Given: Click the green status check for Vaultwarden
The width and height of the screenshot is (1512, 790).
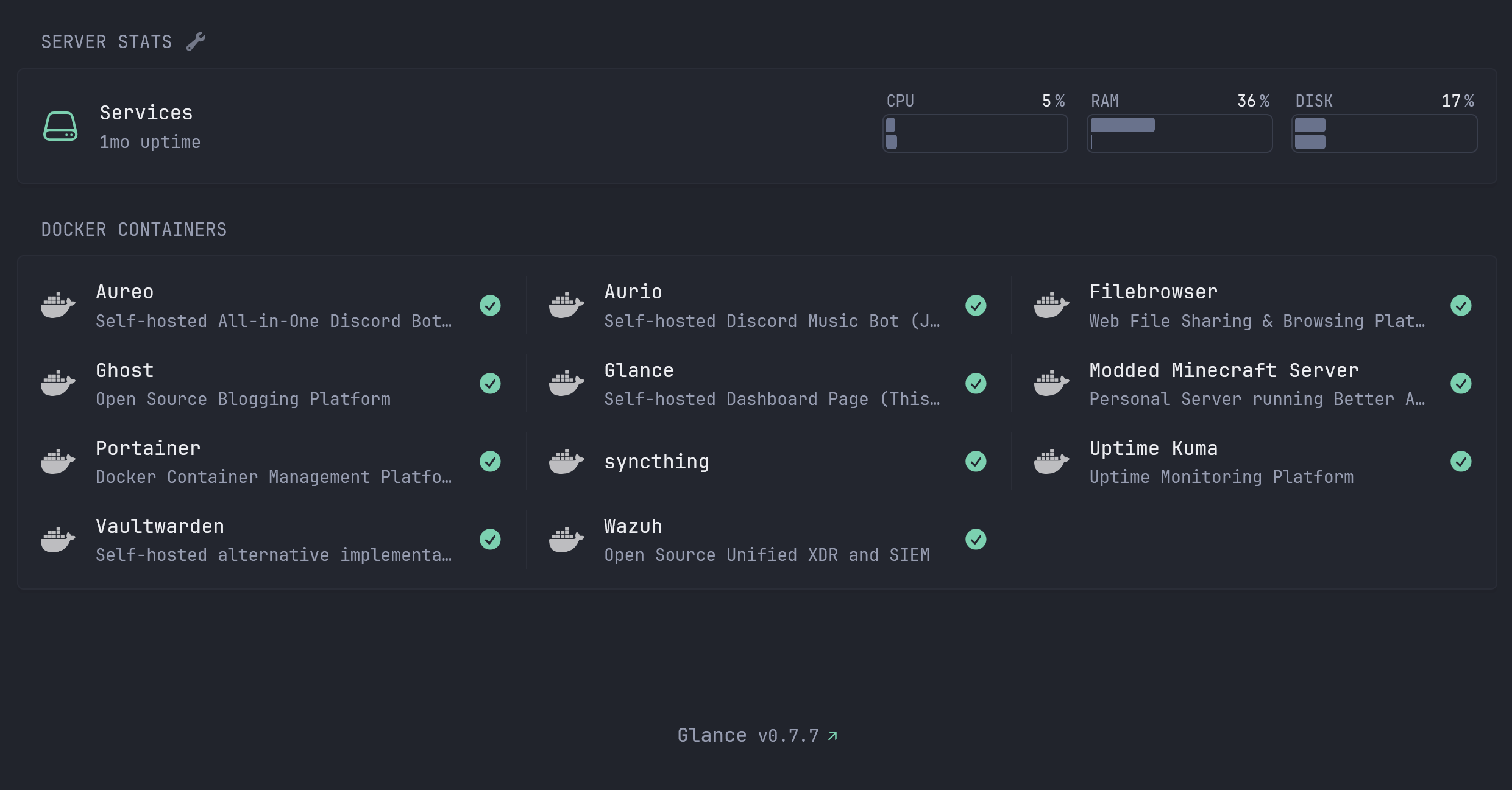Looking at the screenshot, I should (490, 539).
